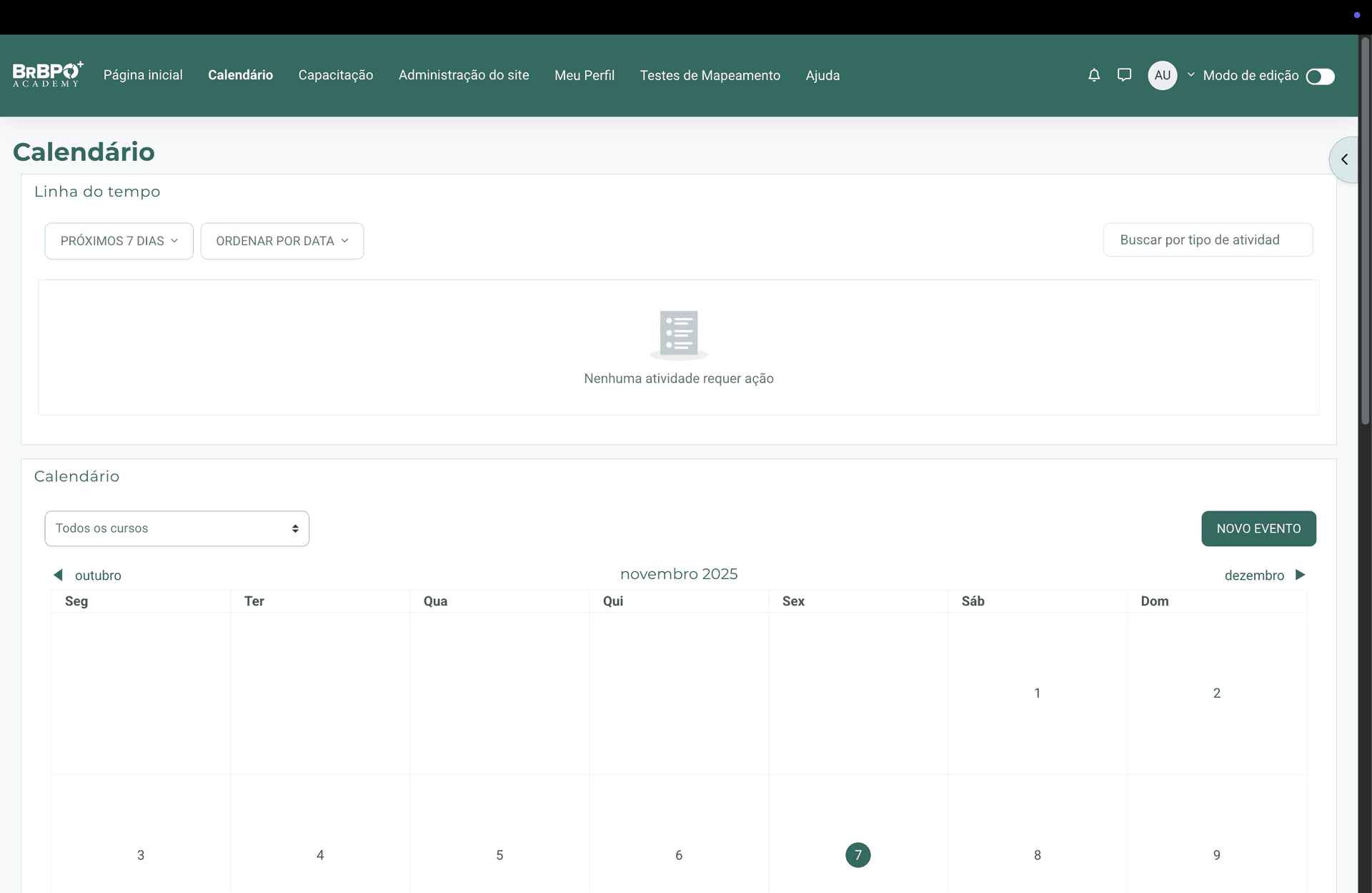Open the outubro calendar link
1372x893 pixels.
click(98, 575)
